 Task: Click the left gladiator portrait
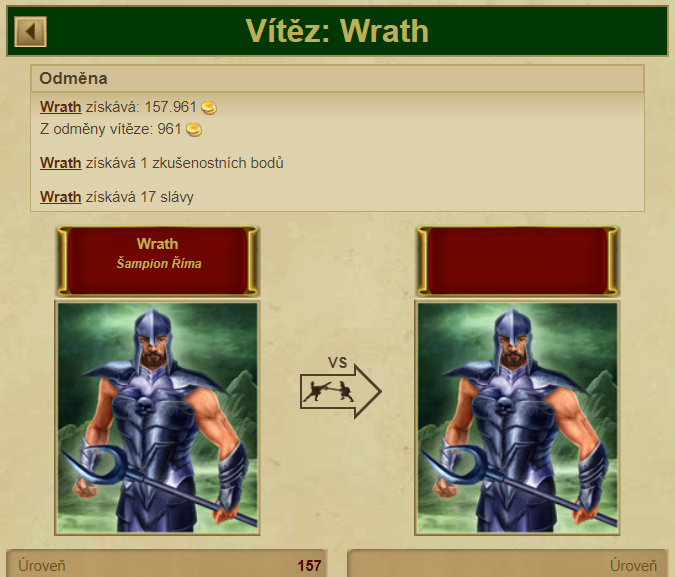pos(158,418)
